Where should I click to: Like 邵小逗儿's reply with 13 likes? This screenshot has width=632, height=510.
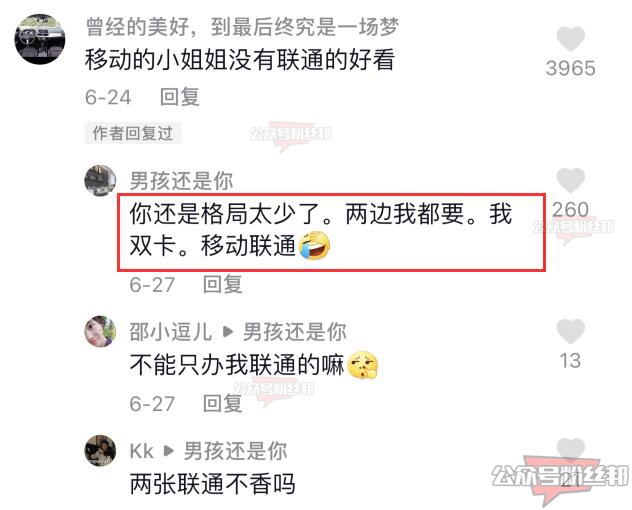tap(570, 331)
